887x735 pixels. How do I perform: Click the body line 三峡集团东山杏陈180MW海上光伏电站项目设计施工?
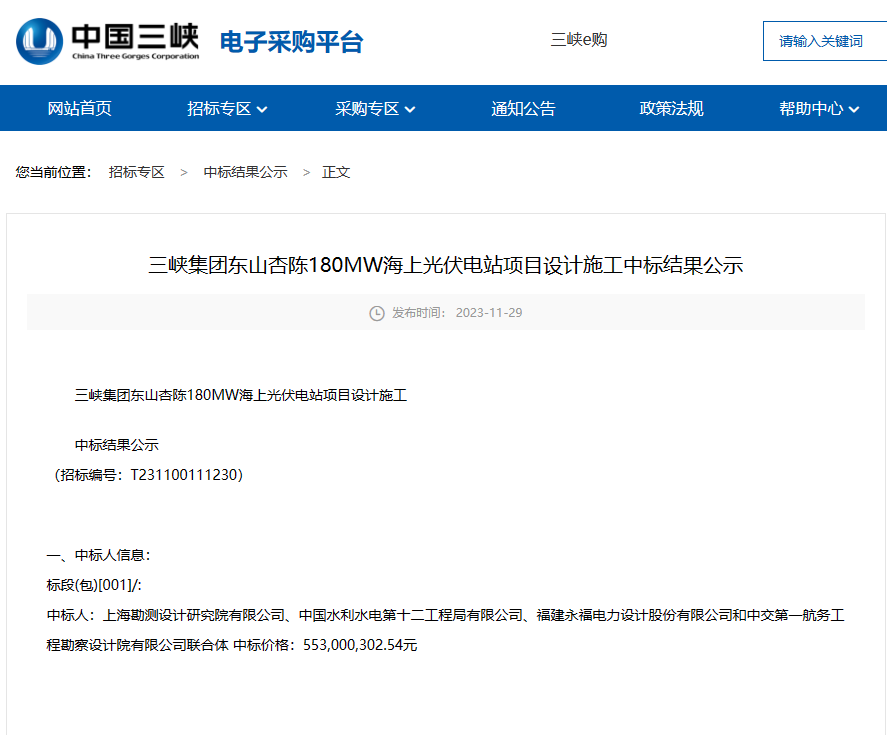pos(240,395)
